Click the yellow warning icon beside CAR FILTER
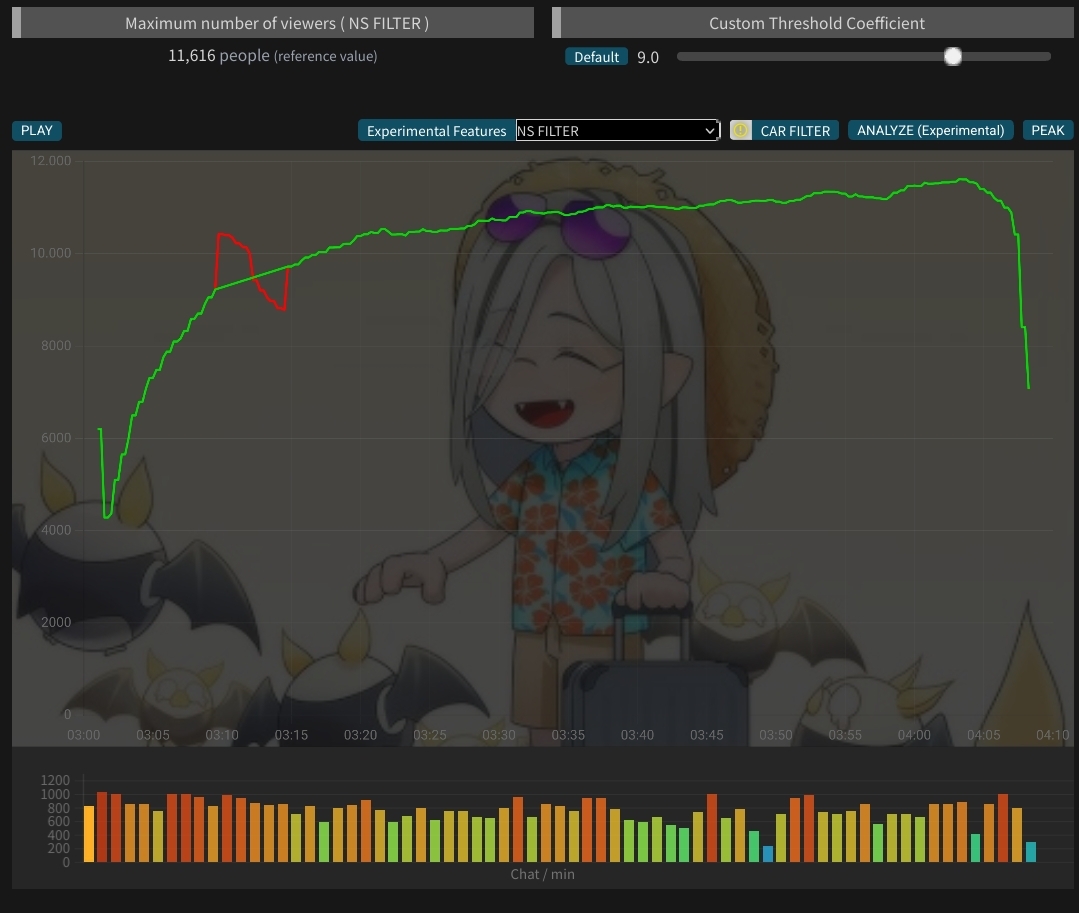The image size is (1079, 913). tap(740, 130)
